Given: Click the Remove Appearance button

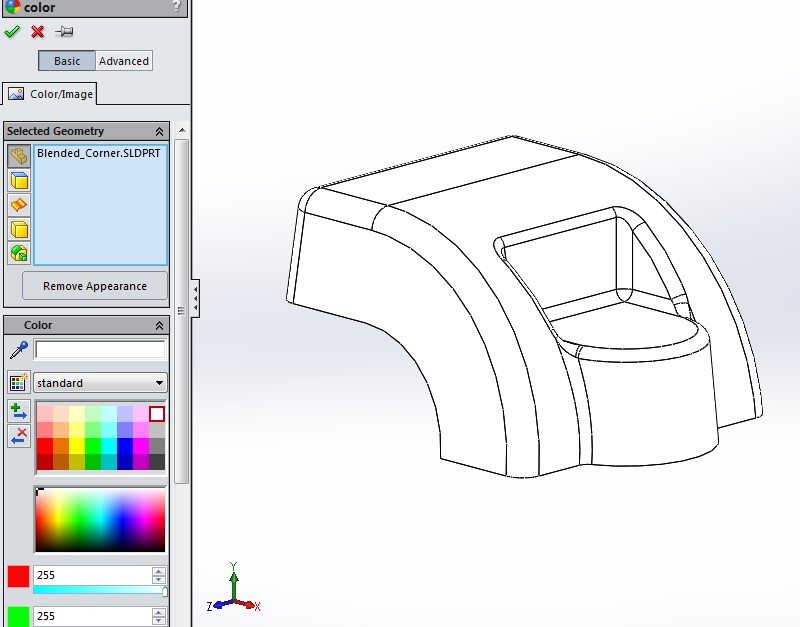Looking at the screenshot, I should coord(95,286).
